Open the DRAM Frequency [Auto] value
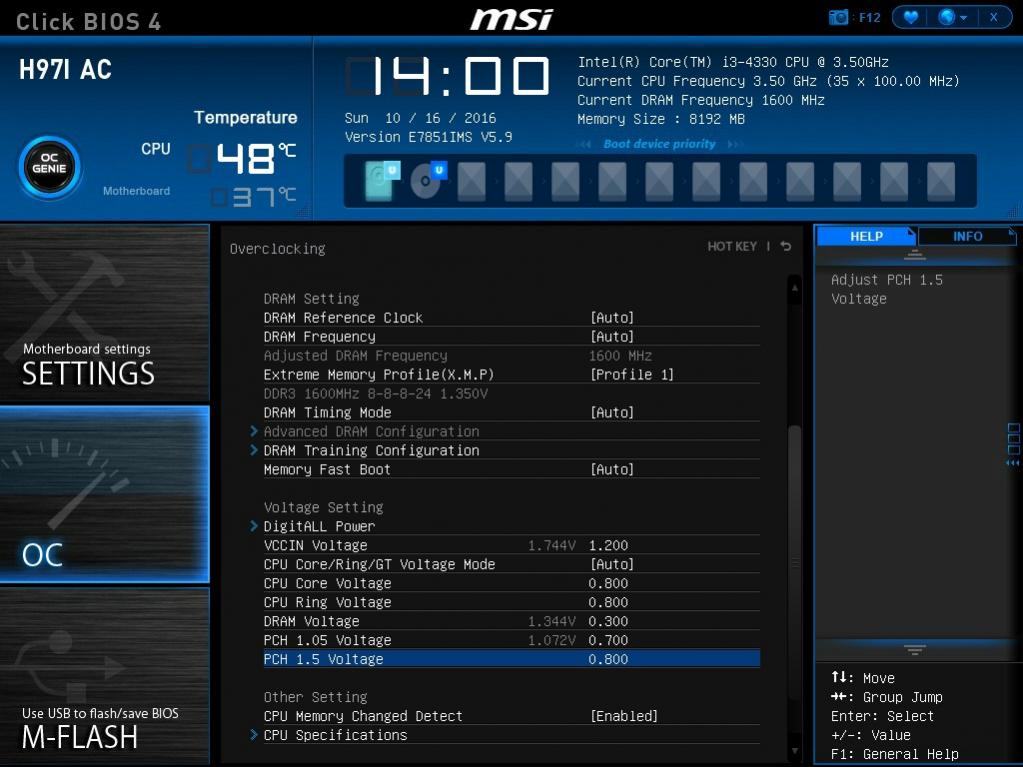Viewport: 1023px width, 767px height. pos(611,337)
